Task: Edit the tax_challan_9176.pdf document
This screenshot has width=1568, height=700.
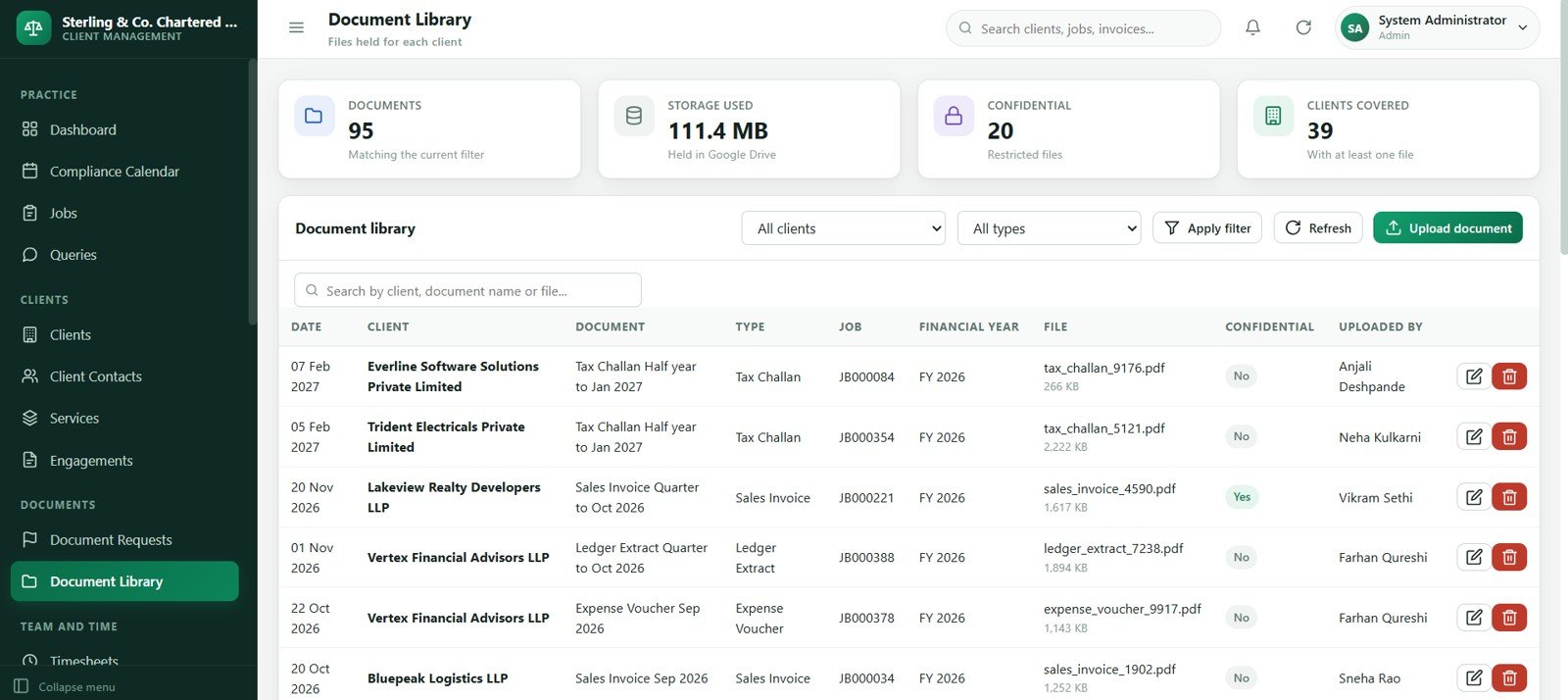Action: click(1474, 376)
